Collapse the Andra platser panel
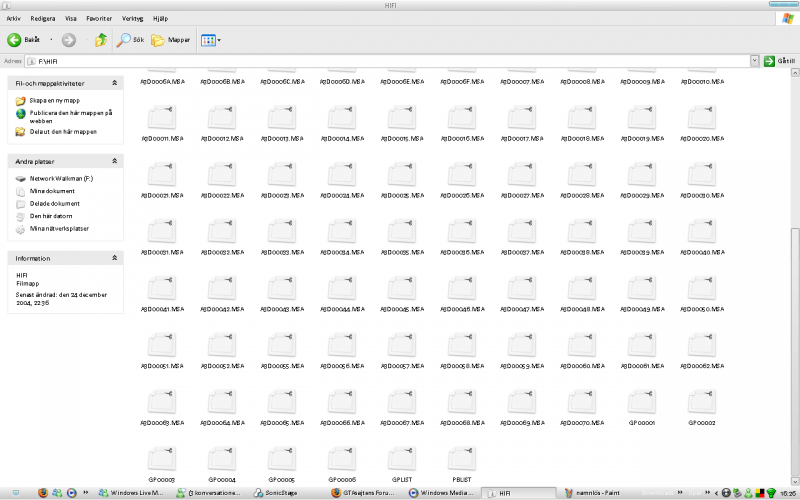The width and height of the screenshot is (800, 500). click(x=114, y=160)
